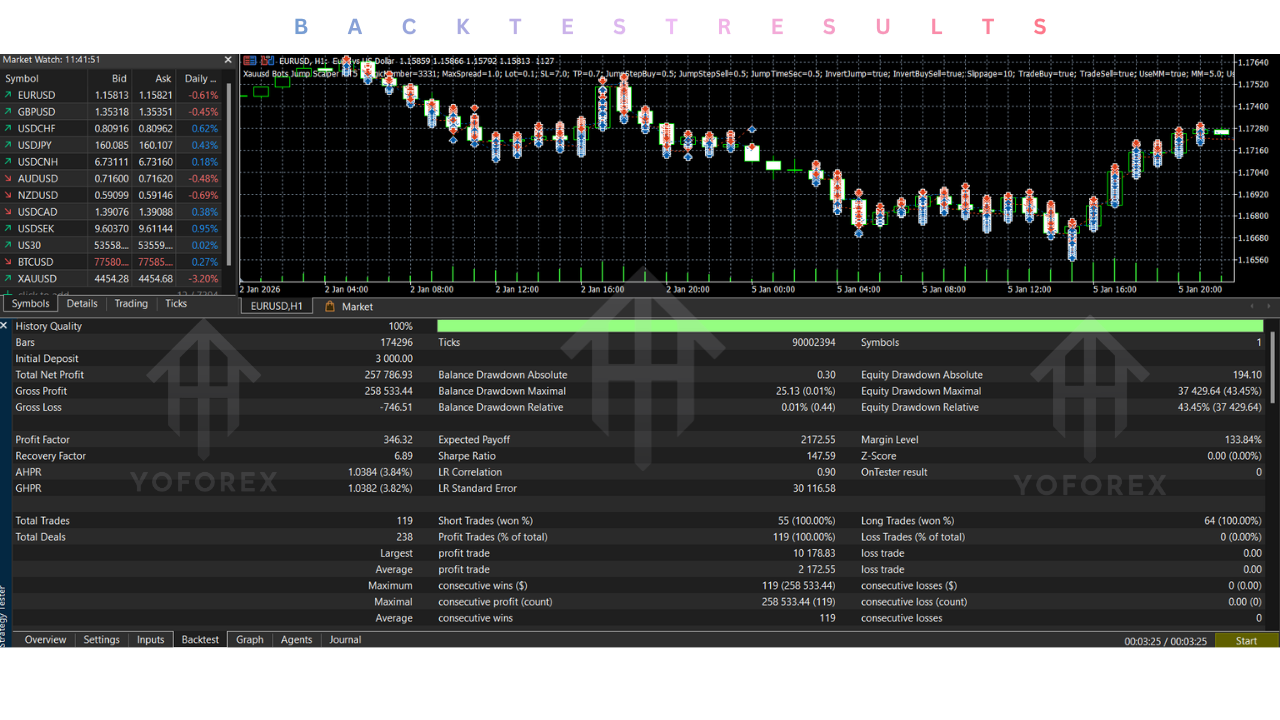Click the Ticks value 90002394

[813, 343]
